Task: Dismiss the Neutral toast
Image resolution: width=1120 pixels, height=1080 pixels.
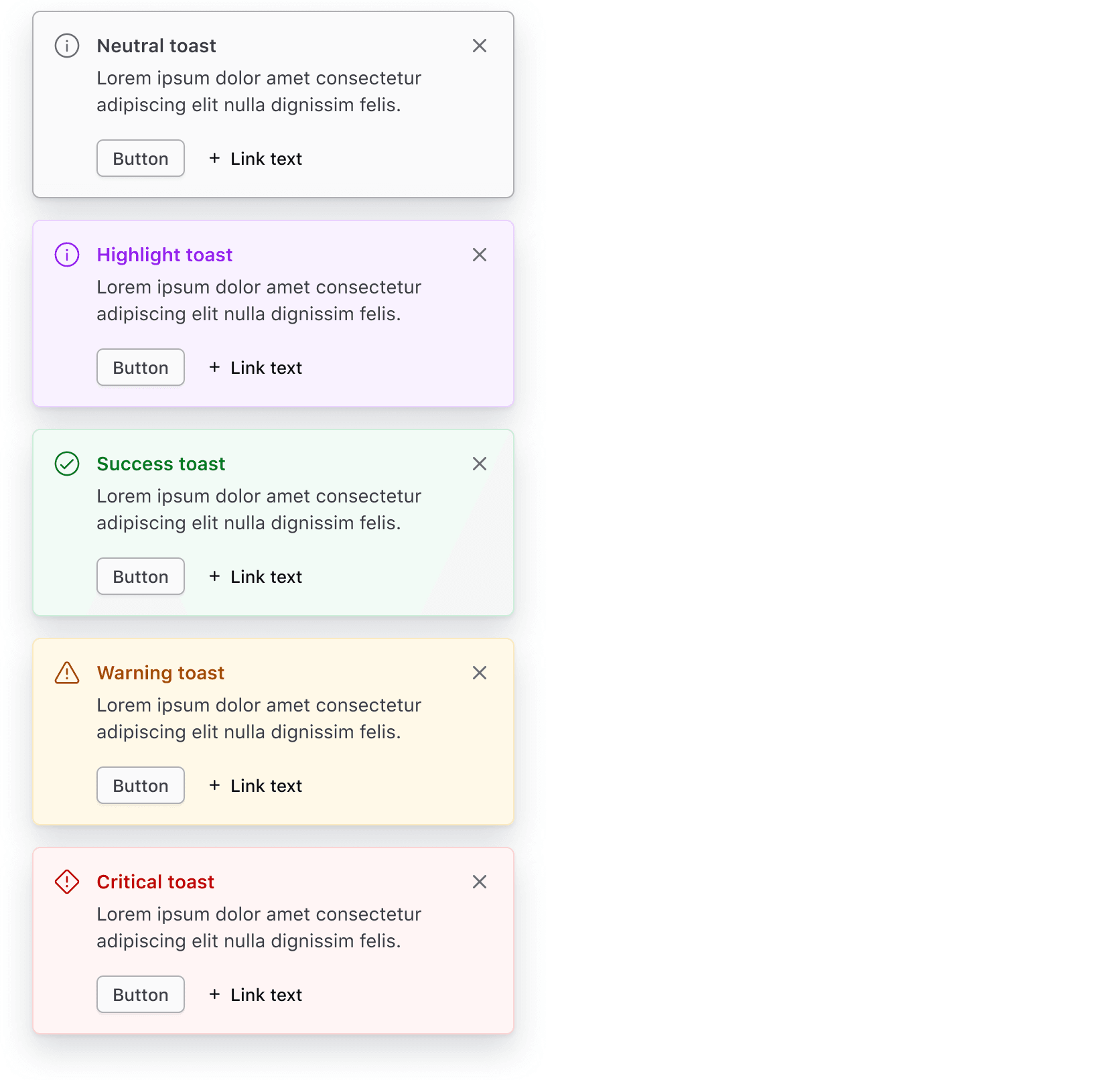Action: [x=480, y=46]
